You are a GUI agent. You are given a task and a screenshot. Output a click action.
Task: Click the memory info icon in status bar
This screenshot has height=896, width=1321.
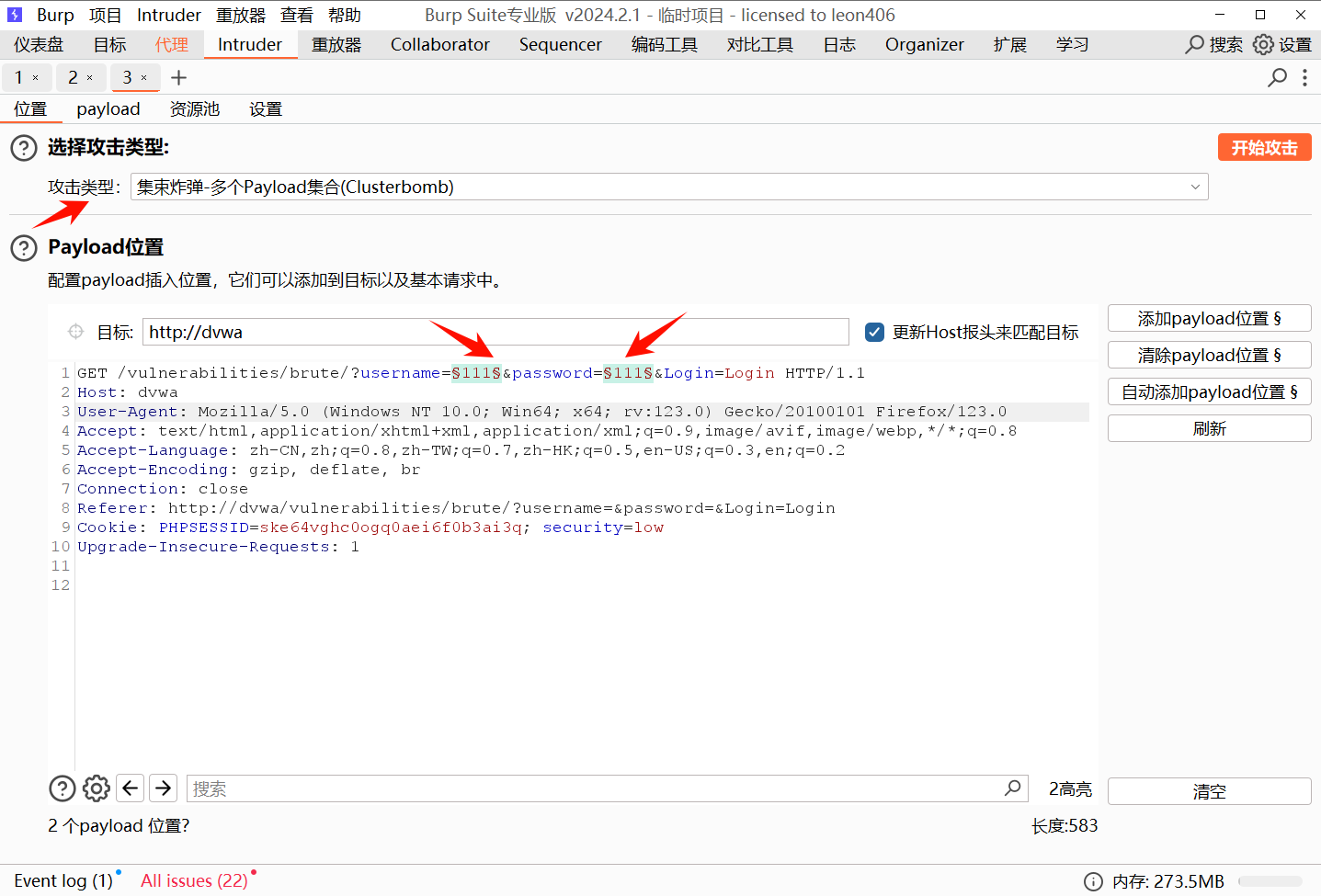tap(1093, 881)
